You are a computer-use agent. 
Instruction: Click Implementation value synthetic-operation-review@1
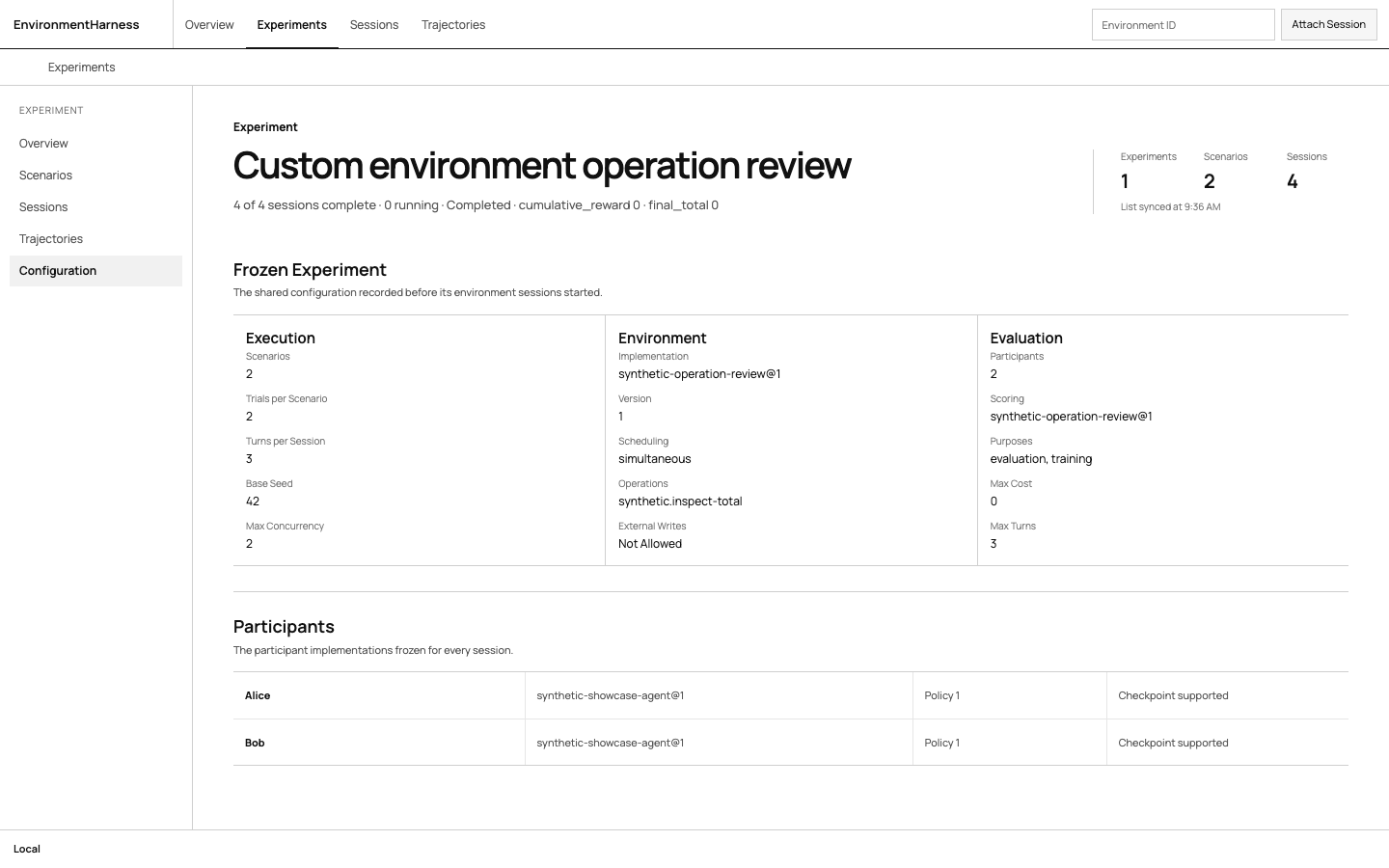pos(699,374)
